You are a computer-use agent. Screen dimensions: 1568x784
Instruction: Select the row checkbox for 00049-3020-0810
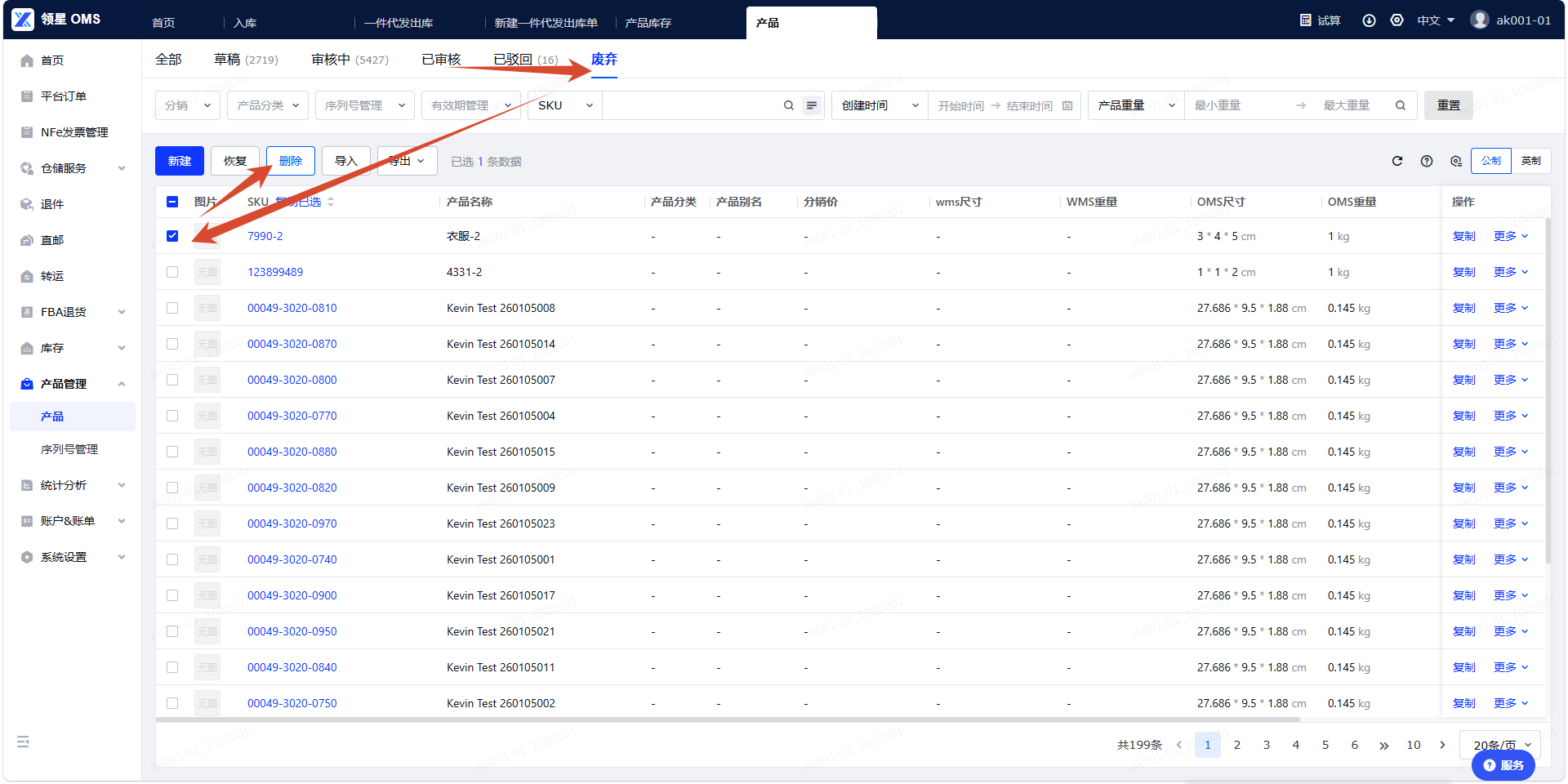point(172,308)
